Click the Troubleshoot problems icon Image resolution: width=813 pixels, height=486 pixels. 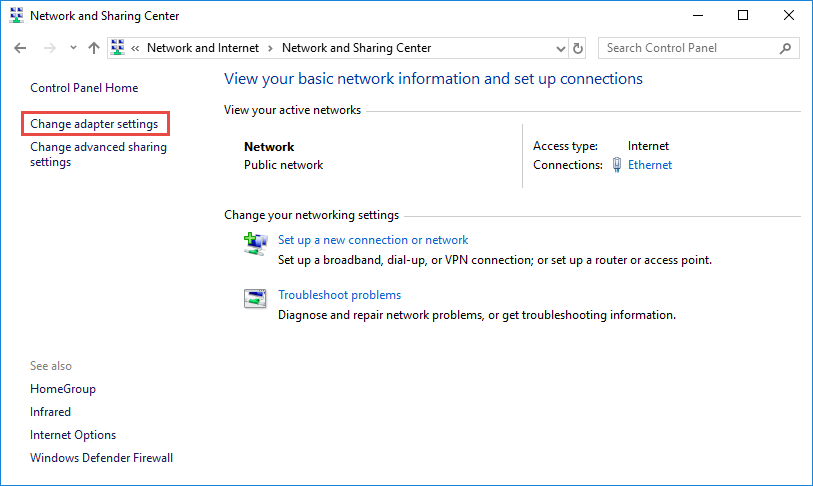[x=255, y=297]
